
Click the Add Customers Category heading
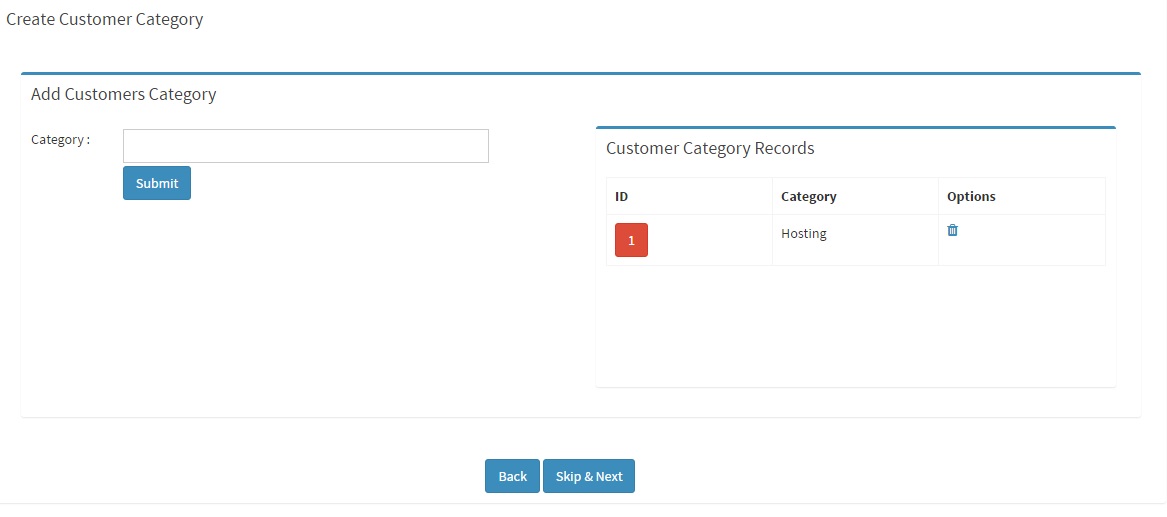(124, 94)
